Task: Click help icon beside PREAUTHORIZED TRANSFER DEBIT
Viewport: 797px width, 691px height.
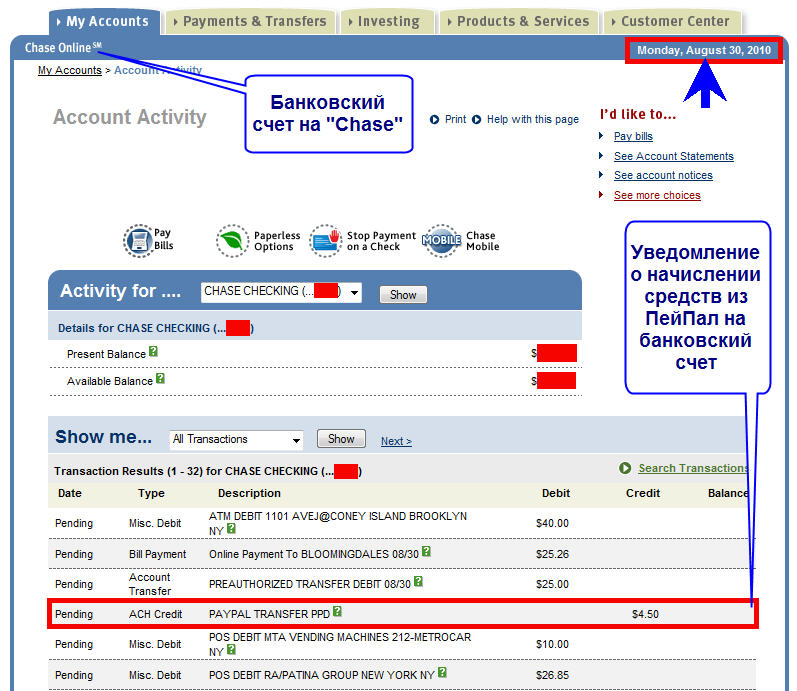Action: pyautogui.click(x=418, y=581)
